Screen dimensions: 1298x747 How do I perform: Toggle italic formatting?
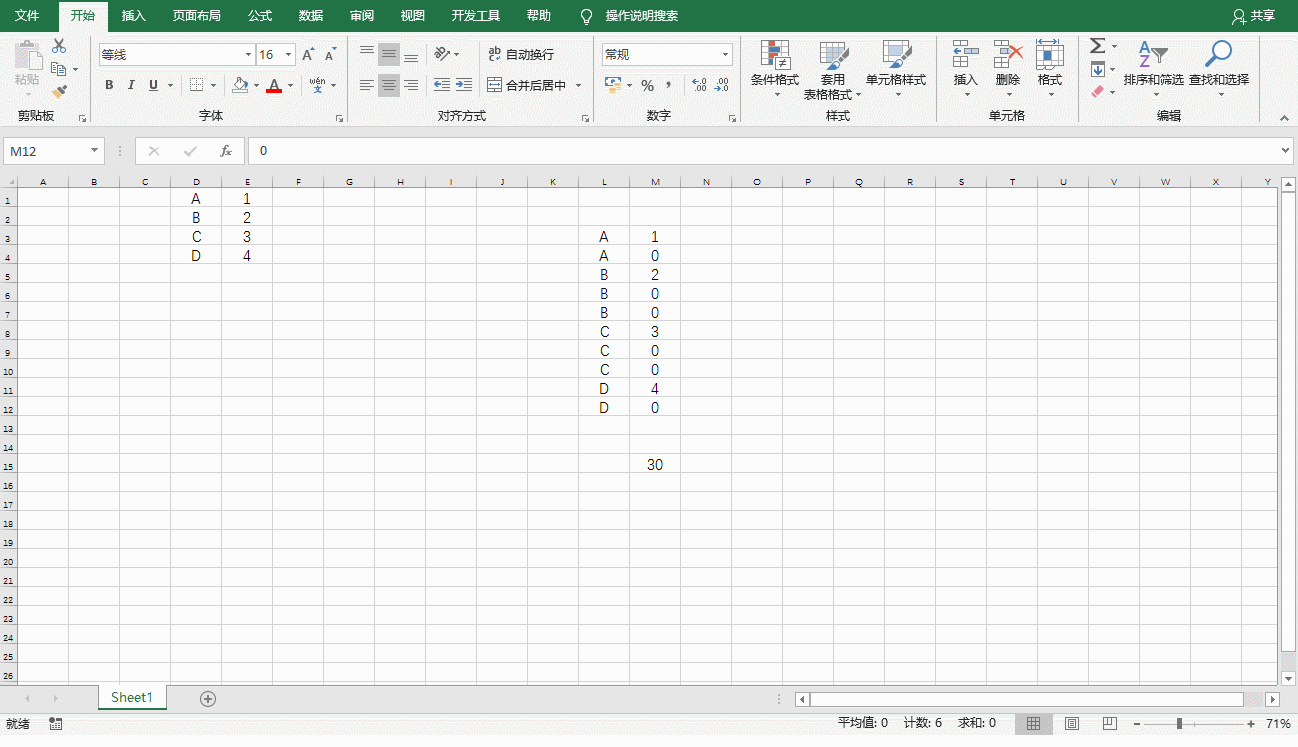pyautogui.click(x=131, y=85)
